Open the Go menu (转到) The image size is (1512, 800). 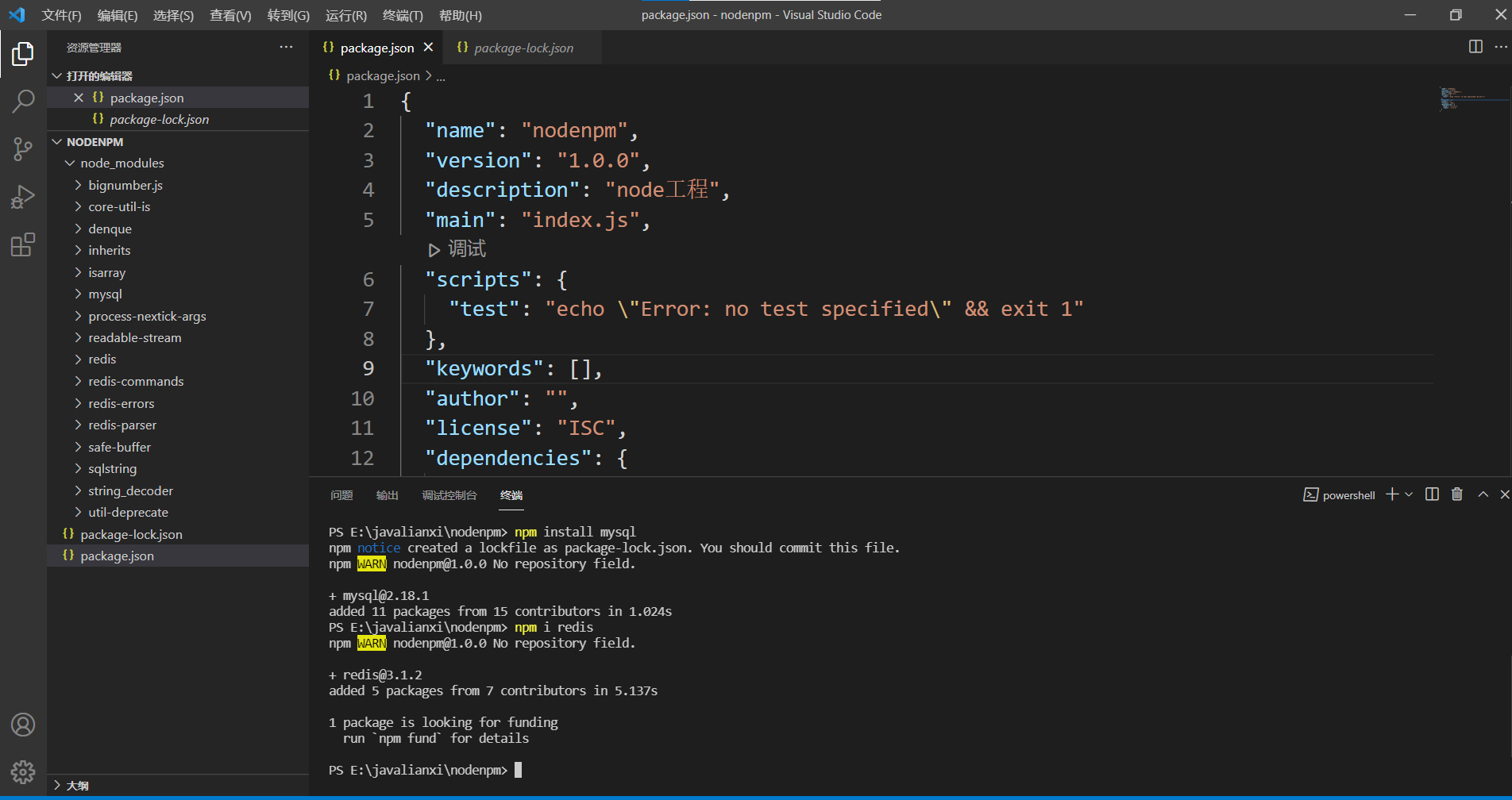(288, 15)
